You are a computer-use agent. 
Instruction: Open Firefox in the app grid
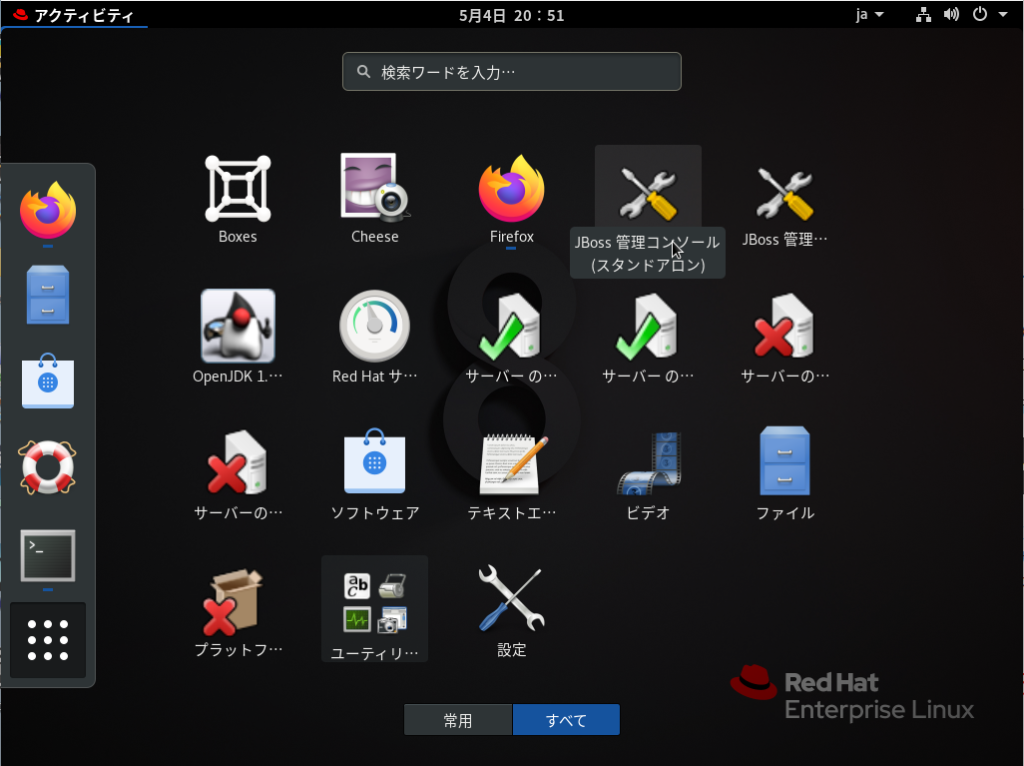pyautogui.click(x=511, y=199)
